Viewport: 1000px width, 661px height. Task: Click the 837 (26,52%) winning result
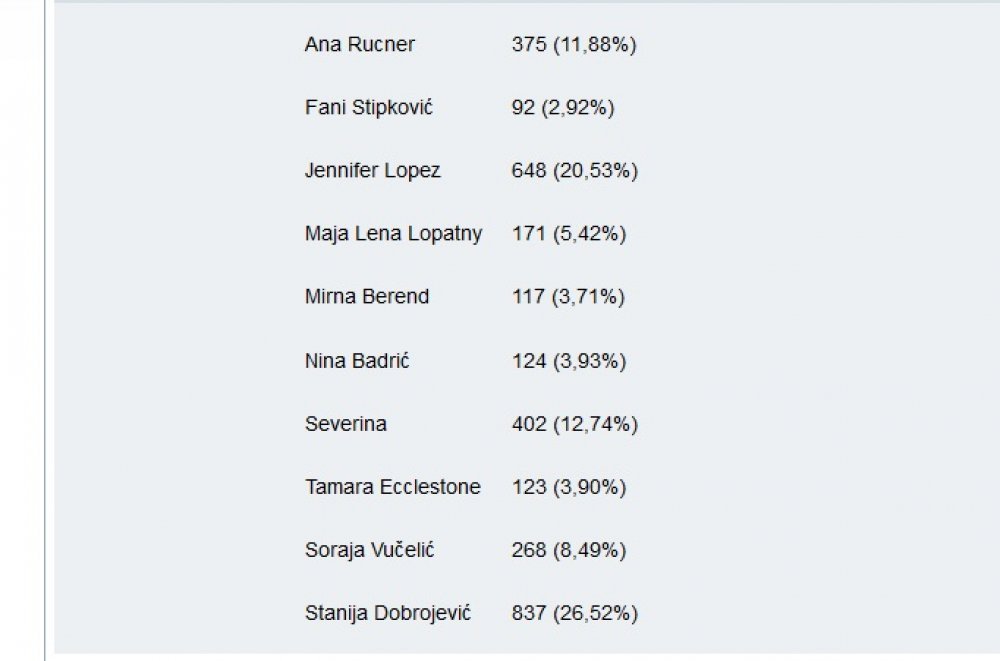pos(575,614)
